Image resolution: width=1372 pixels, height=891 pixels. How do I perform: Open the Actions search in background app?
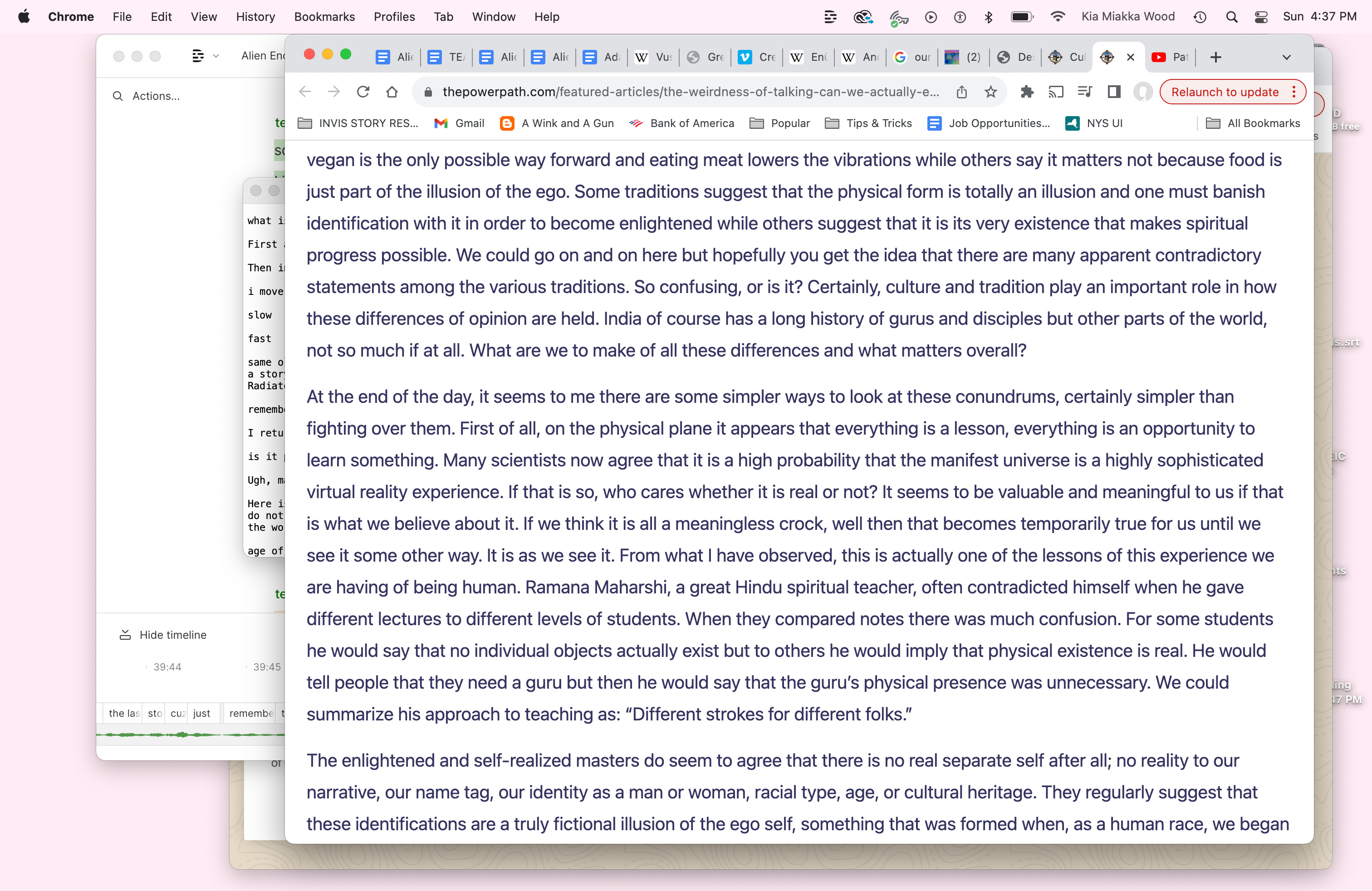(147, 96)
